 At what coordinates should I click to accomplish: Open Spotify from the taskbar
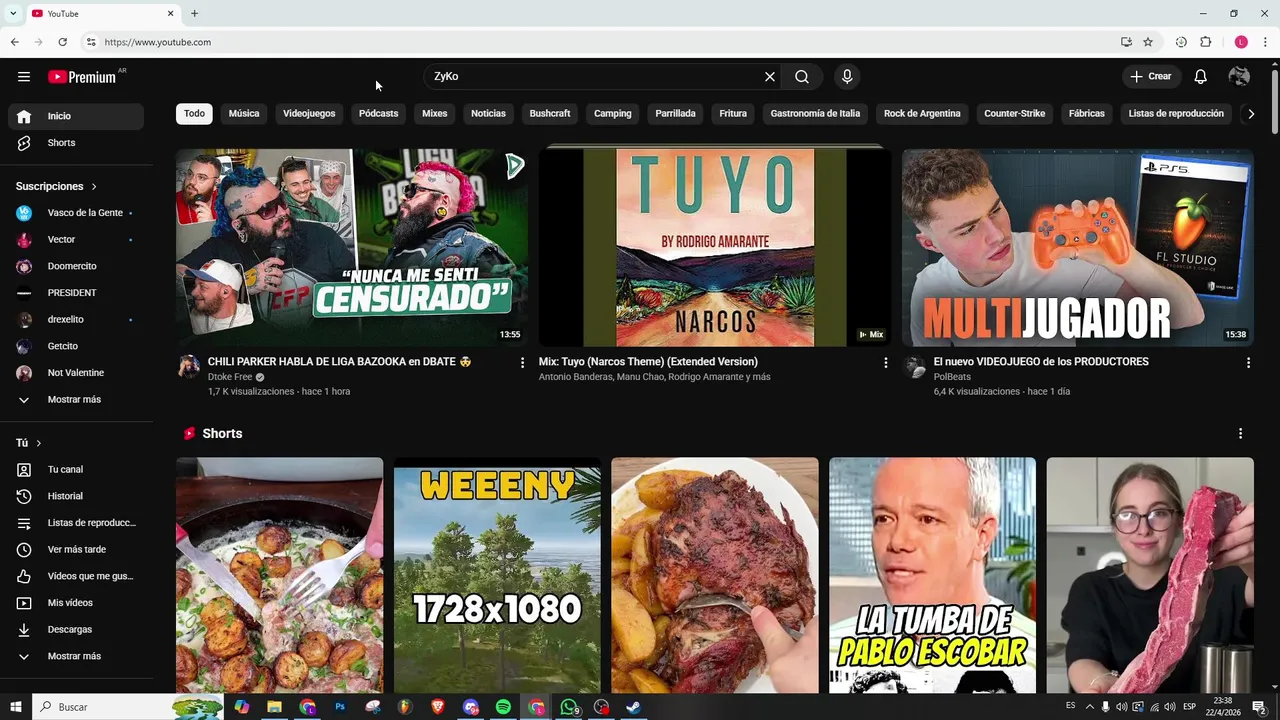(x=503, y=707)
